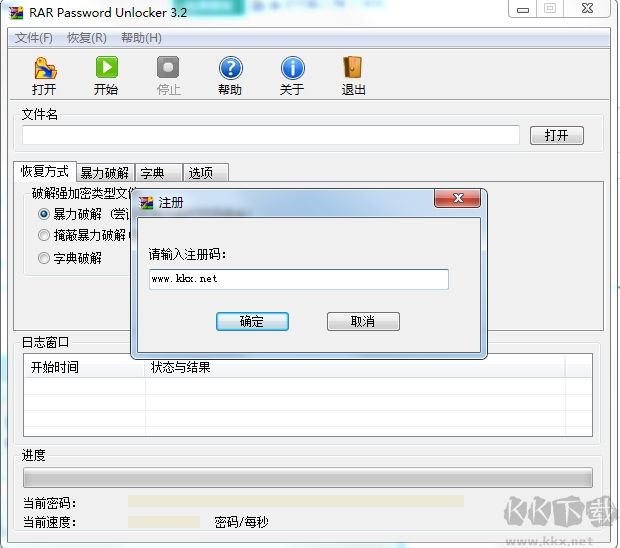The image size is (620, 548).
Task: Open the 帮助(H) menu
Action: 141,38
